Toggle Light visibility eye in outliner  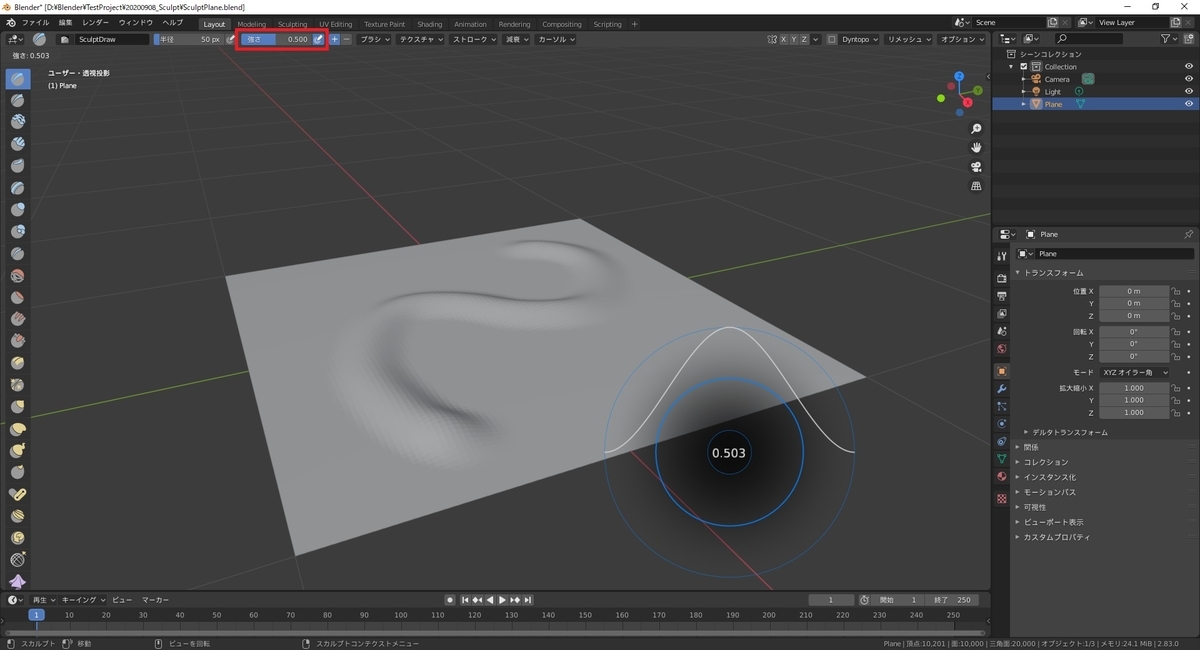tap(1189, 91)
